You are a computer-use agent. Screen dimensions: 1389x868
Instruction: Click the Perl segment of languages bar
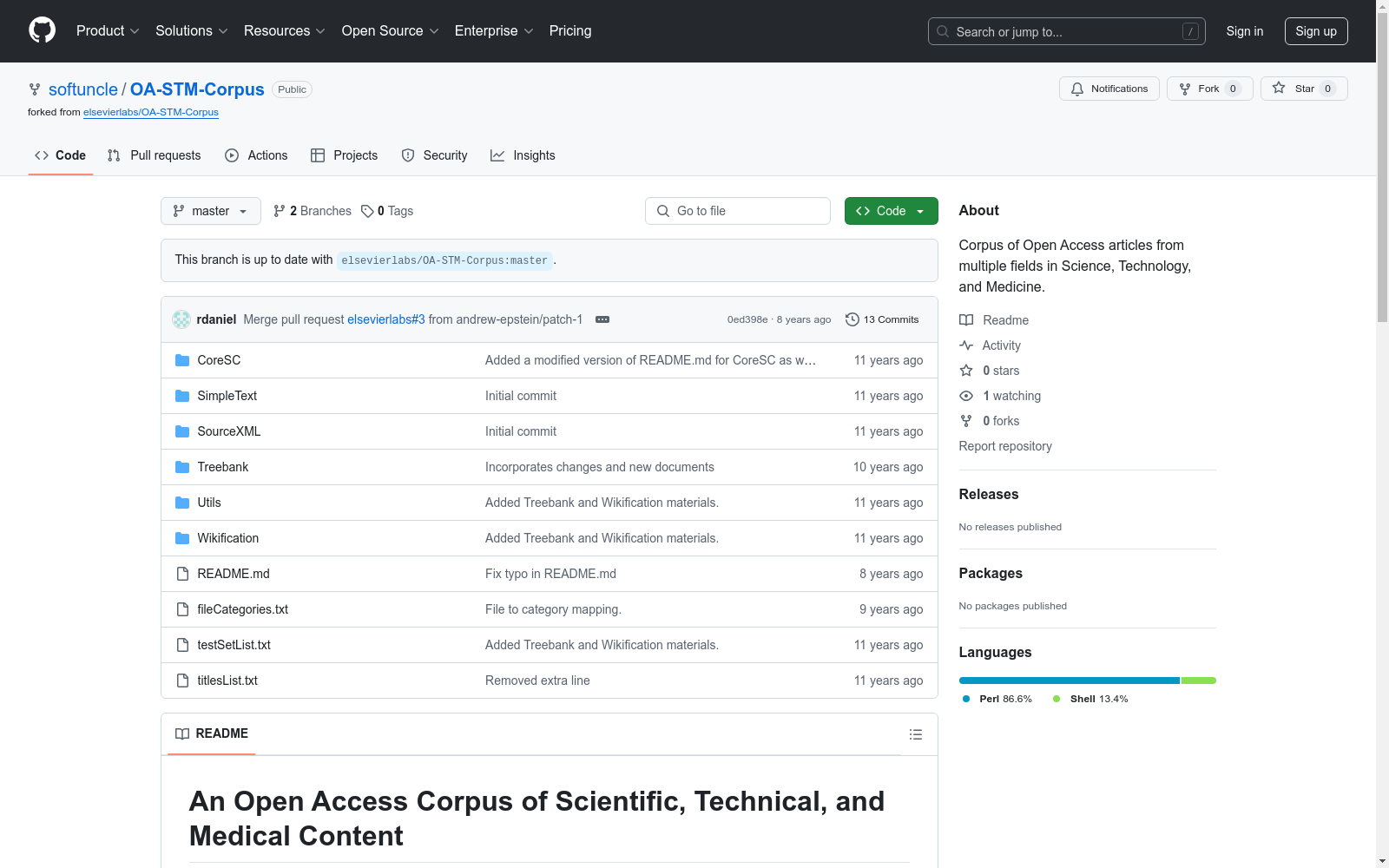[x=1070, y=681]
